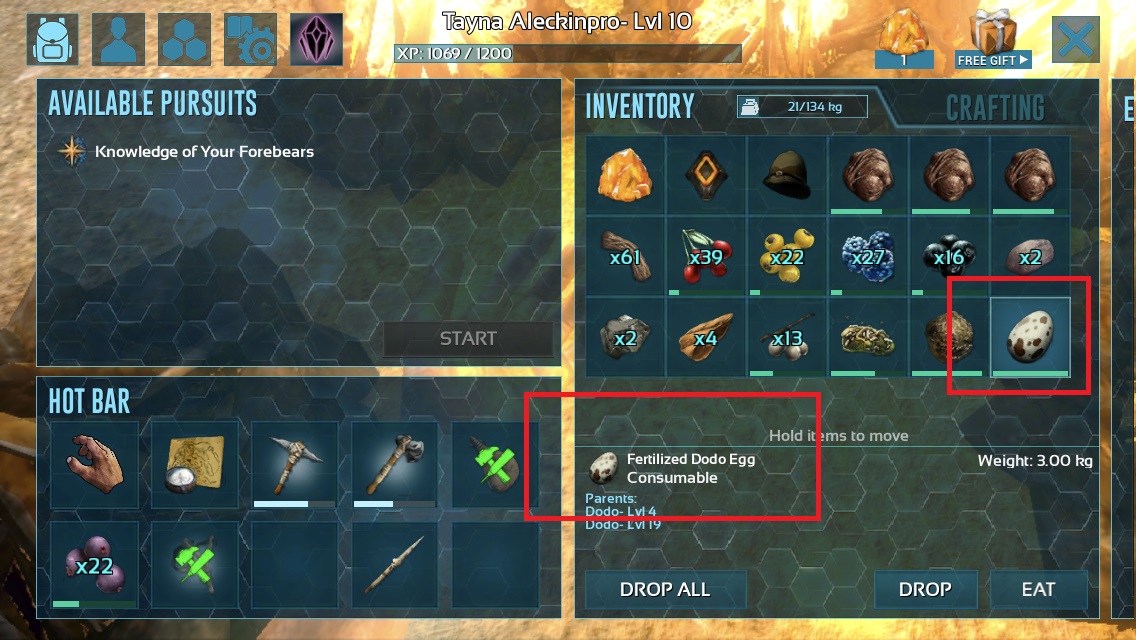Select the pickaxe in hot bar
1136x640 pixels.
(294, 465)
